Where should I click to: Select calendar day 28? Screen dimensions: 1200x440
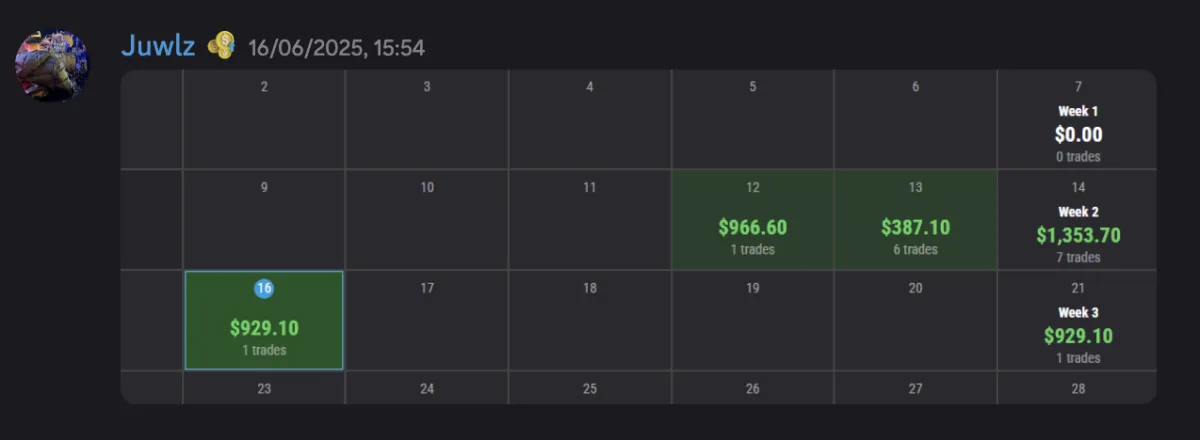(1078, 388)
